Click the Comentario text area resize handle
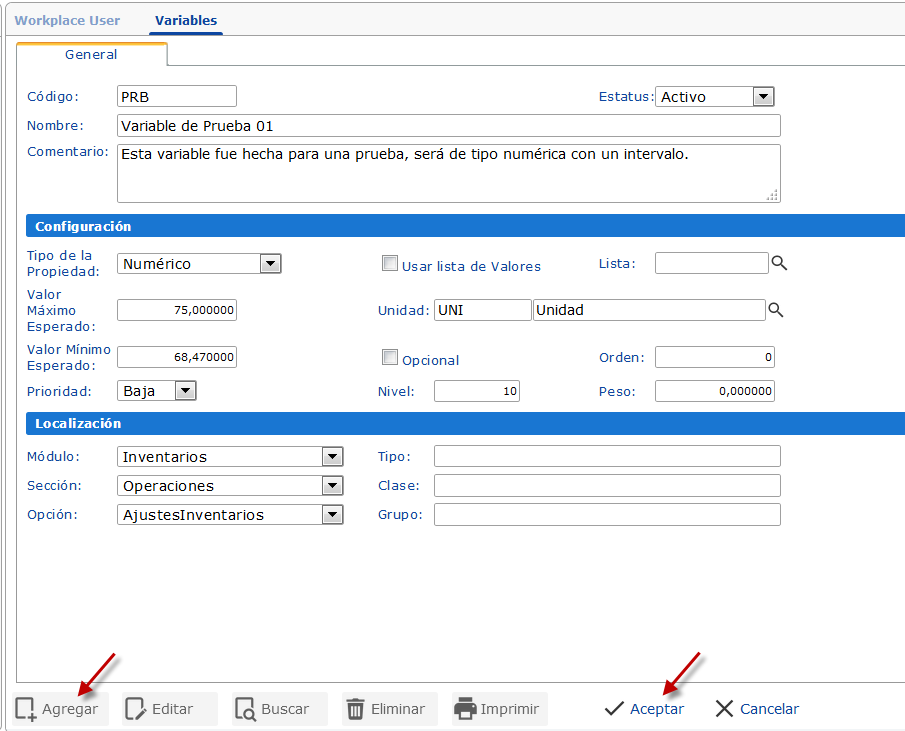This screenshot has height=731, width=905. pos(772,195)
